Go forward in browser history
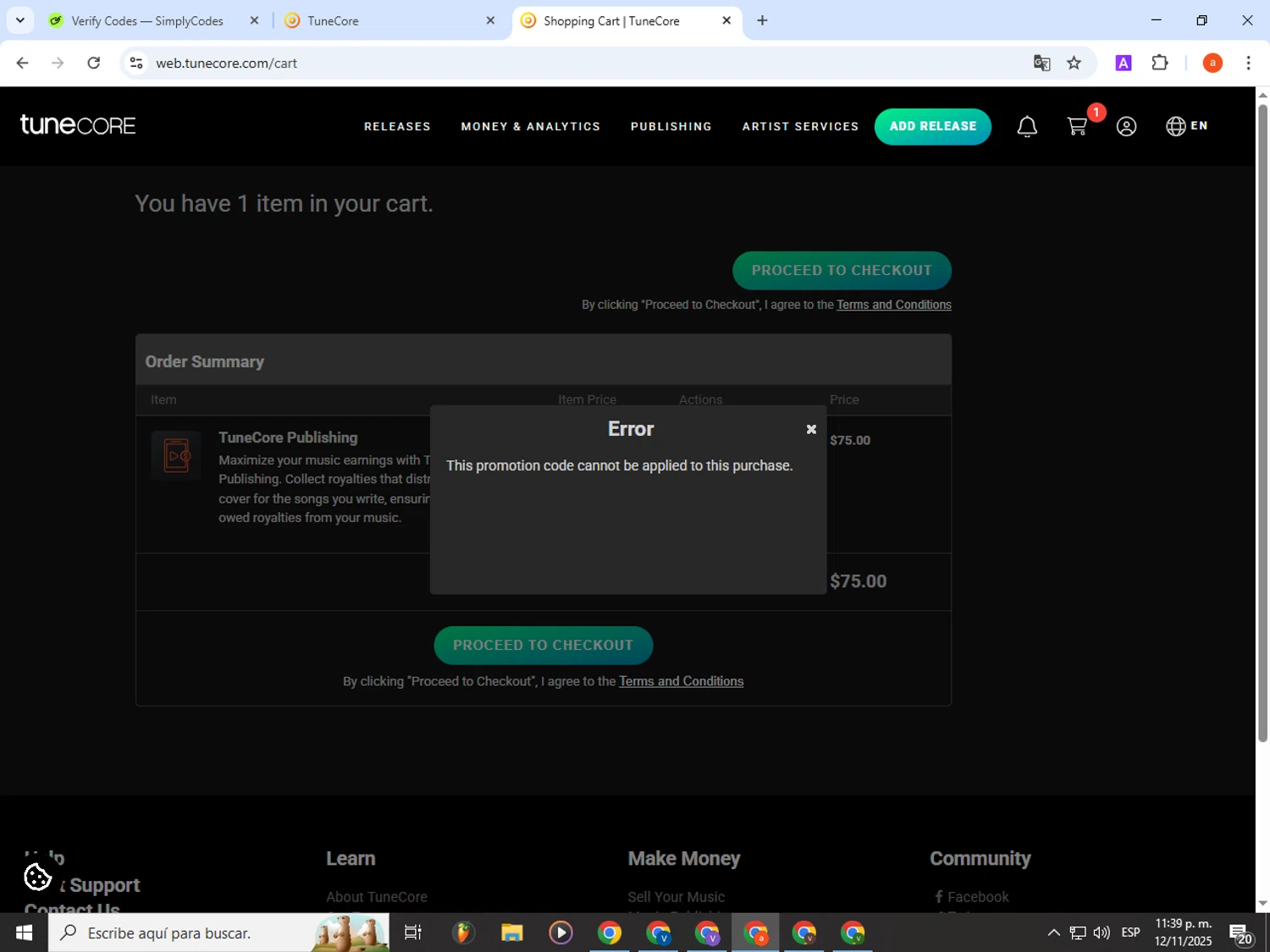The height and width of the screenshot is (952, 1270). pos(58,63)
